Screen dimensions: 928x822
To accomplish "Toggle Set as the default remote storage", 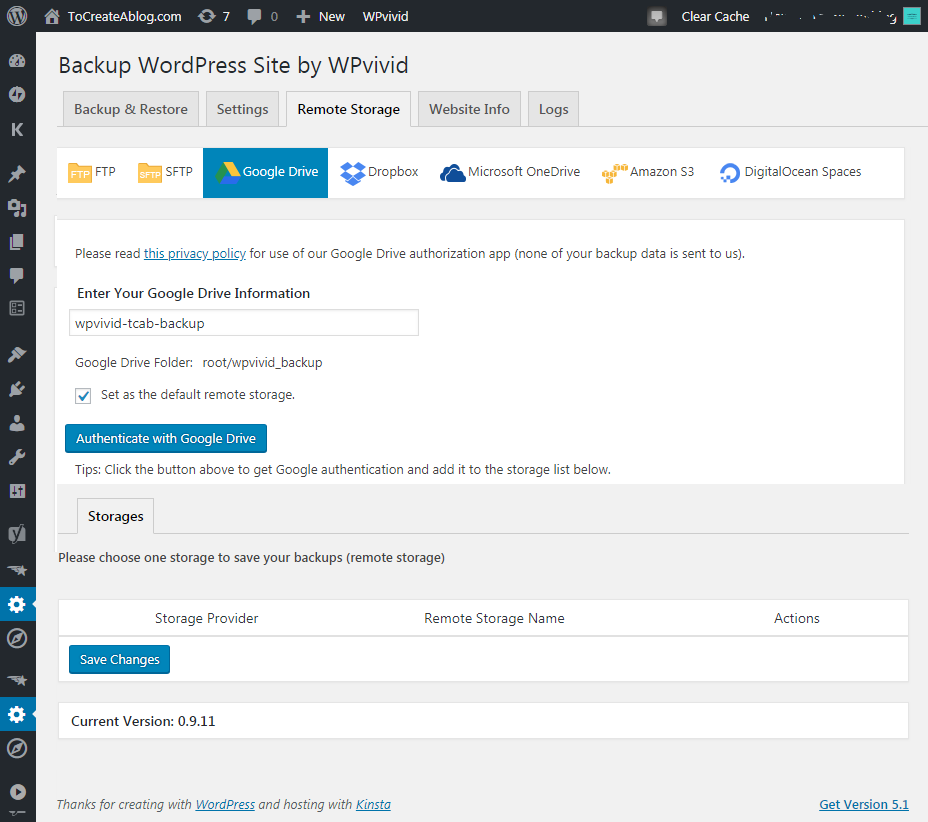I will point(83,395).
